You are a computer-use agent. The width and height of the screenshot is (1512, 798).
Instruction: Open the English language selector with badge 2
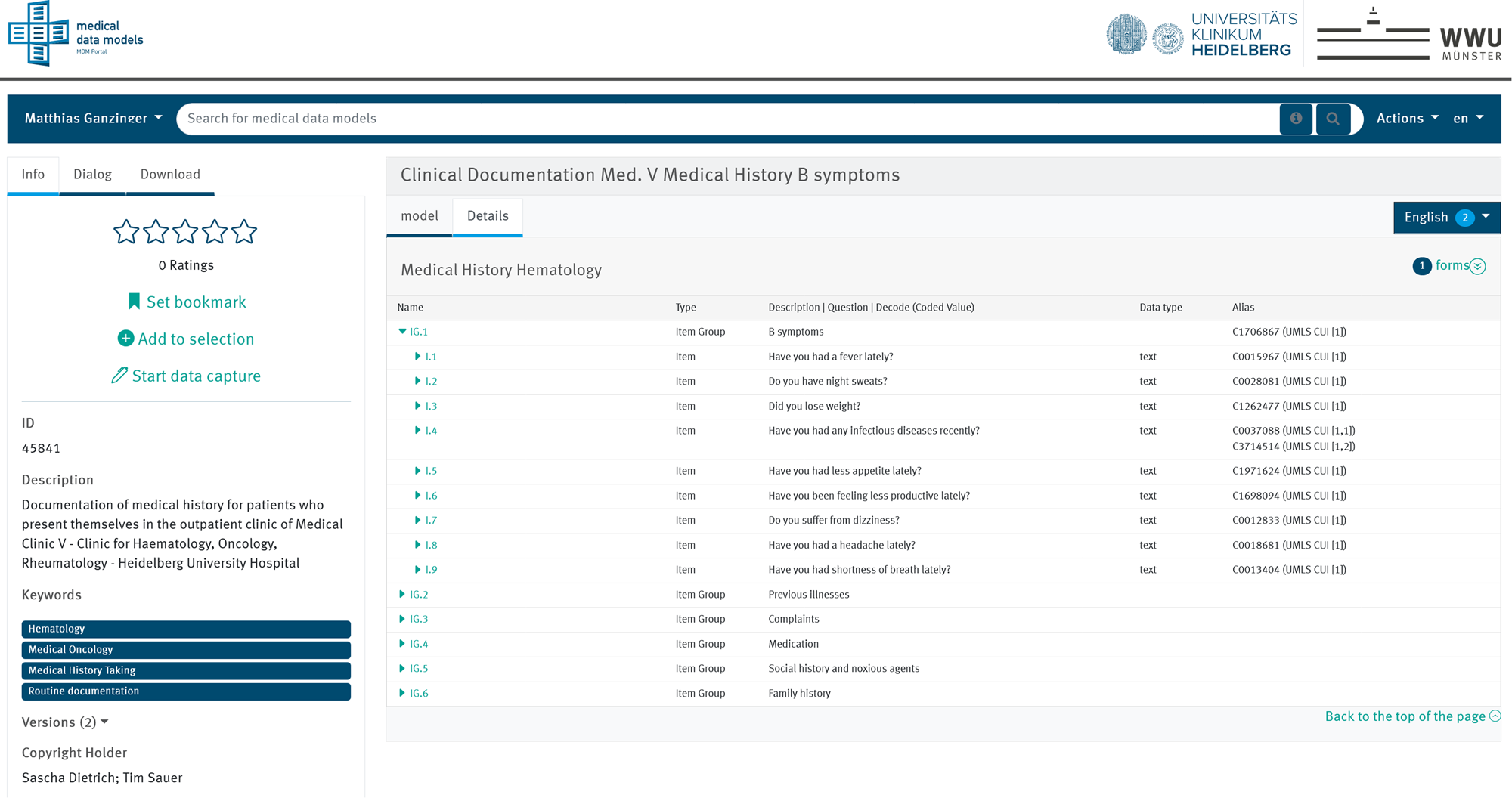[1445, 217]
